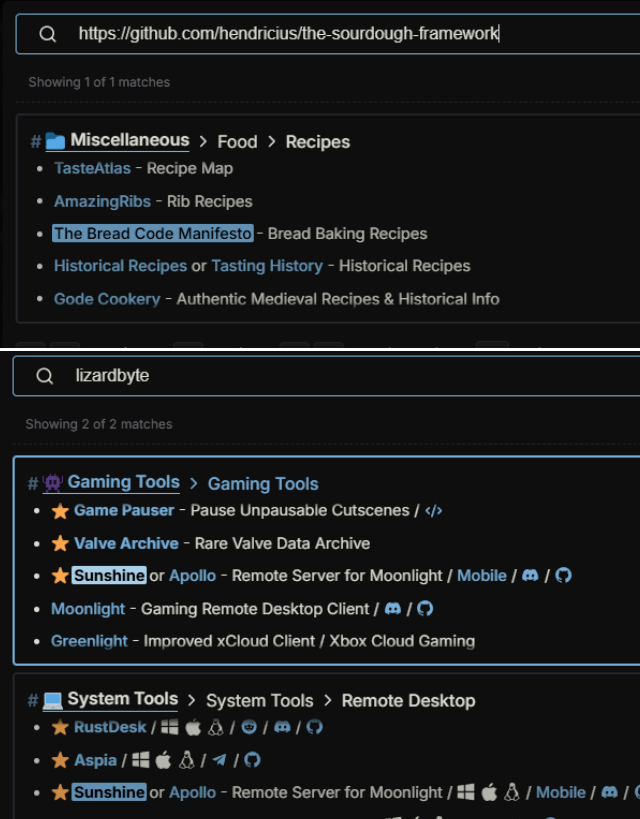This screenshot has width=640, height=819.
Task: Open the GitHub icon in the Aspia row
Action: [252, 759]
